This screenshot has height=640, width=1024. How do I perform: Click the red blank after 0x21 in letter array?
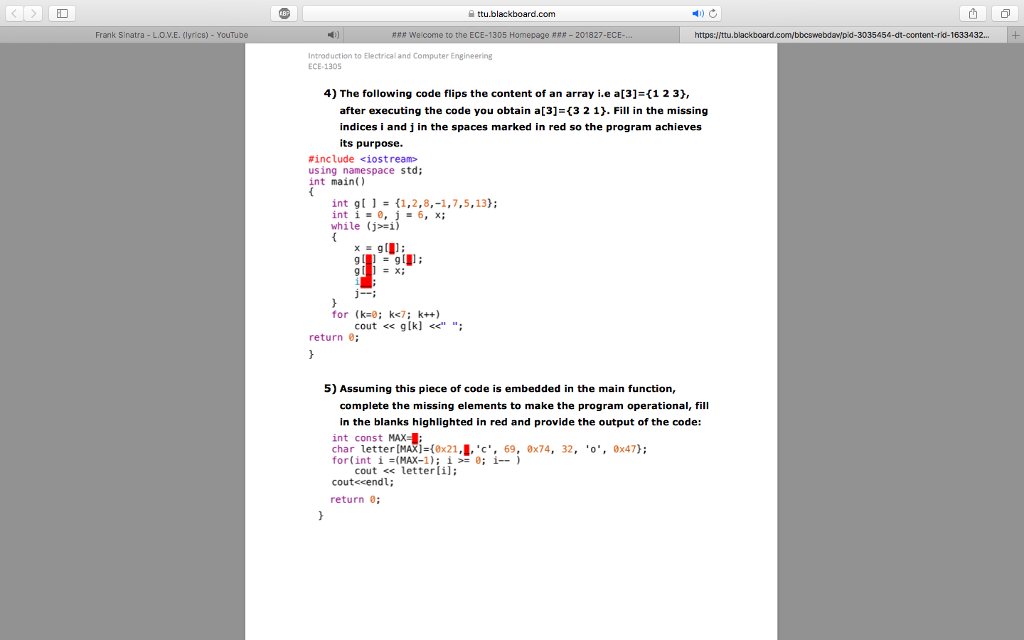(466, 449)
